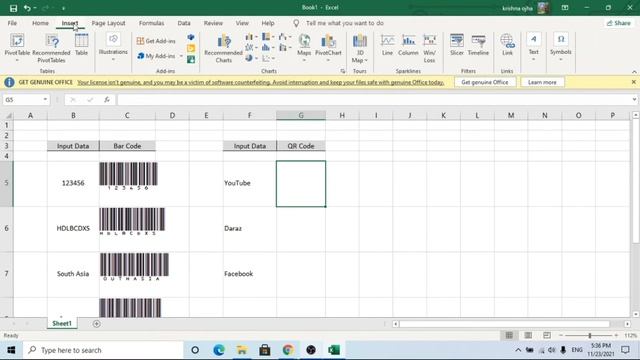Insert a pie or doughnut chart

tap(251, 58)
